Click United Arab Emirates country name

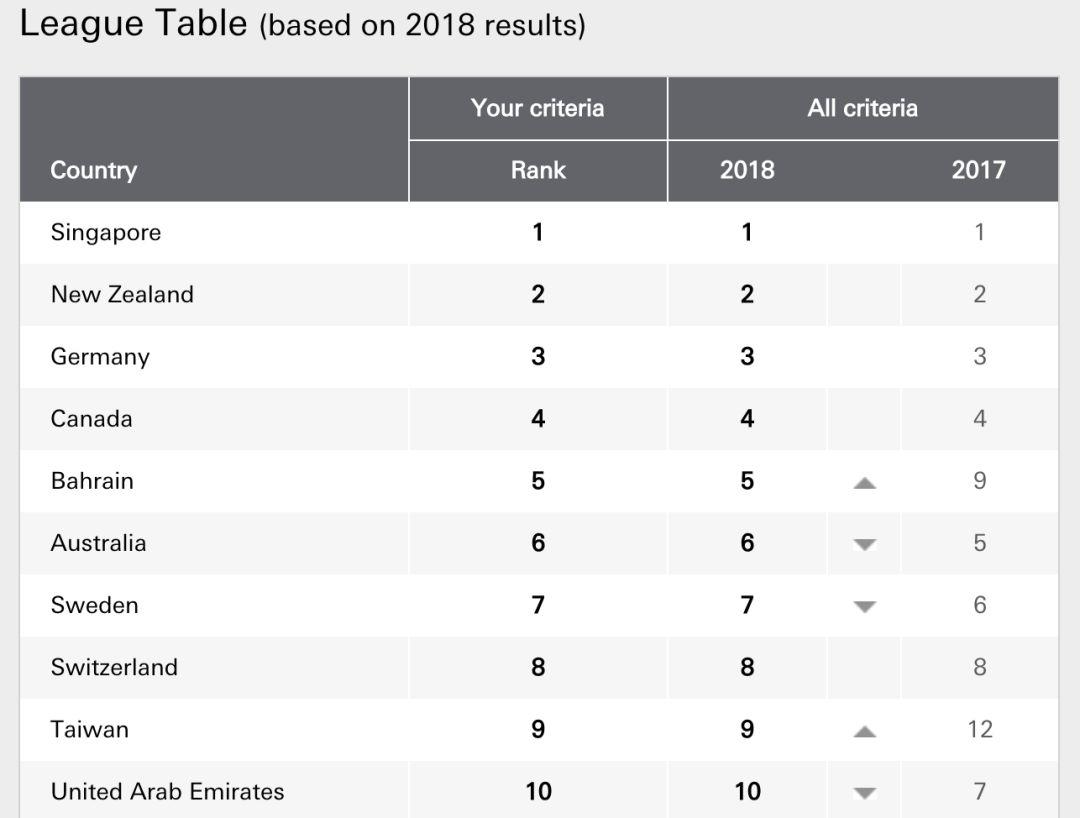point(168,791)
